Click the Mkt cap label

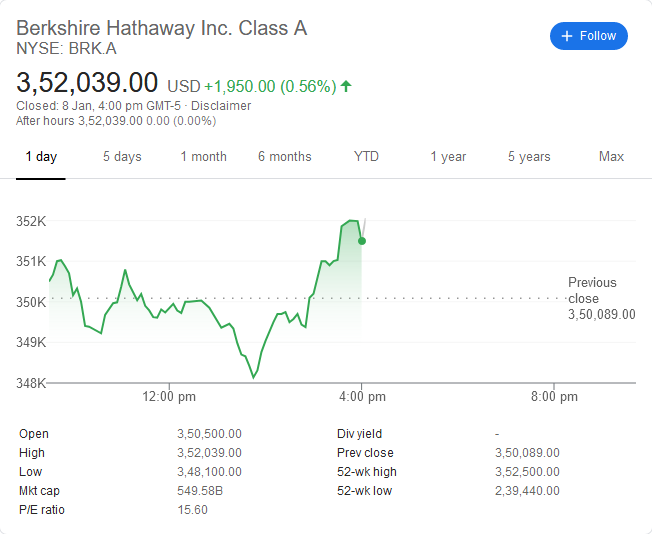40,491
